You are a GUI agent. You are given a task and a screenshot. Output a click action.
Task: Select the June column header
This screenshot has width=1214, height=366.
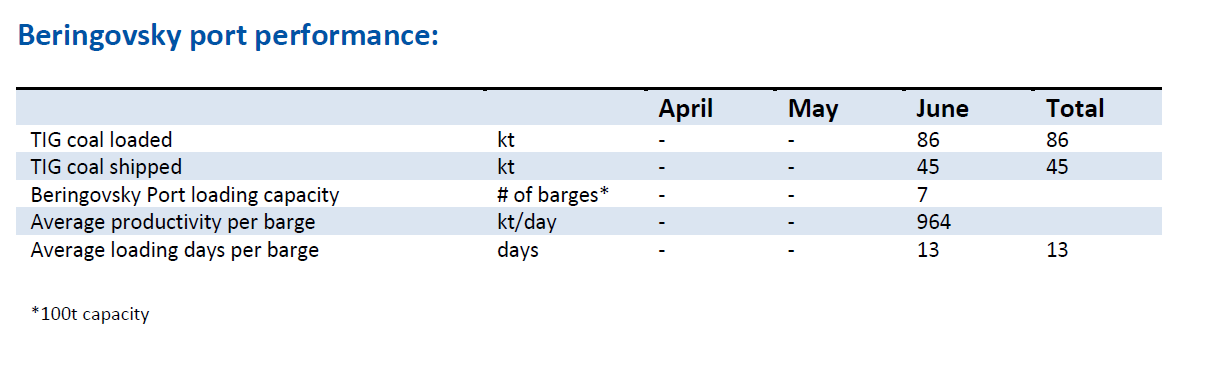pos(942,109)
